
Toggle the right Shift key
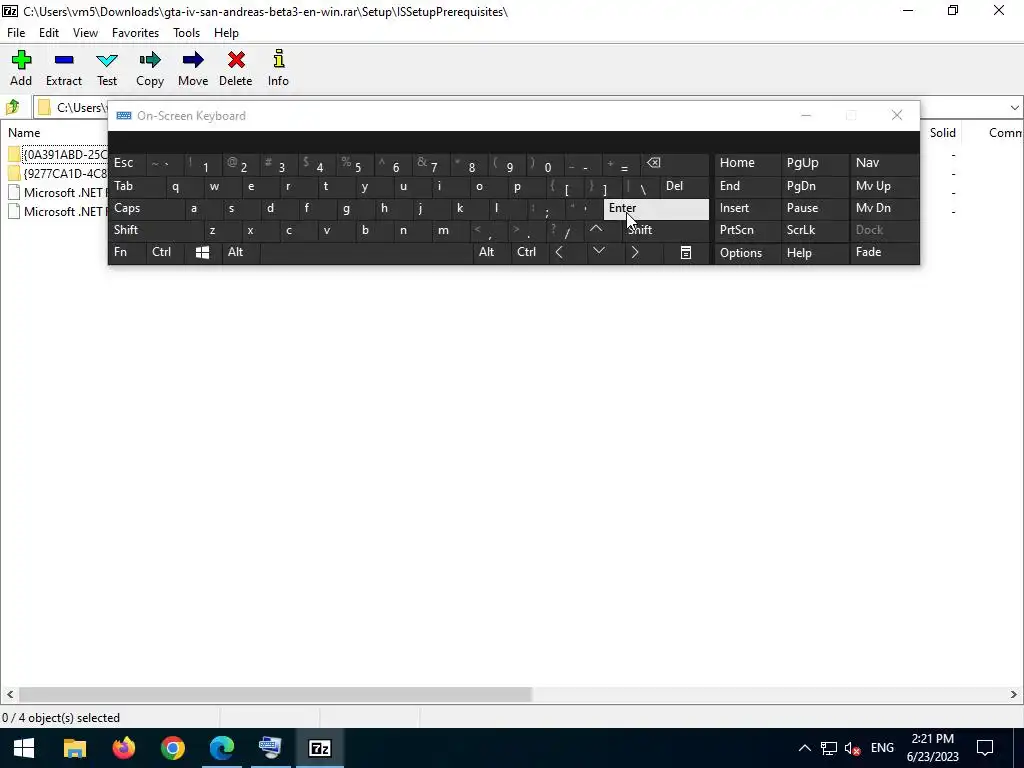tap(665, 230)
